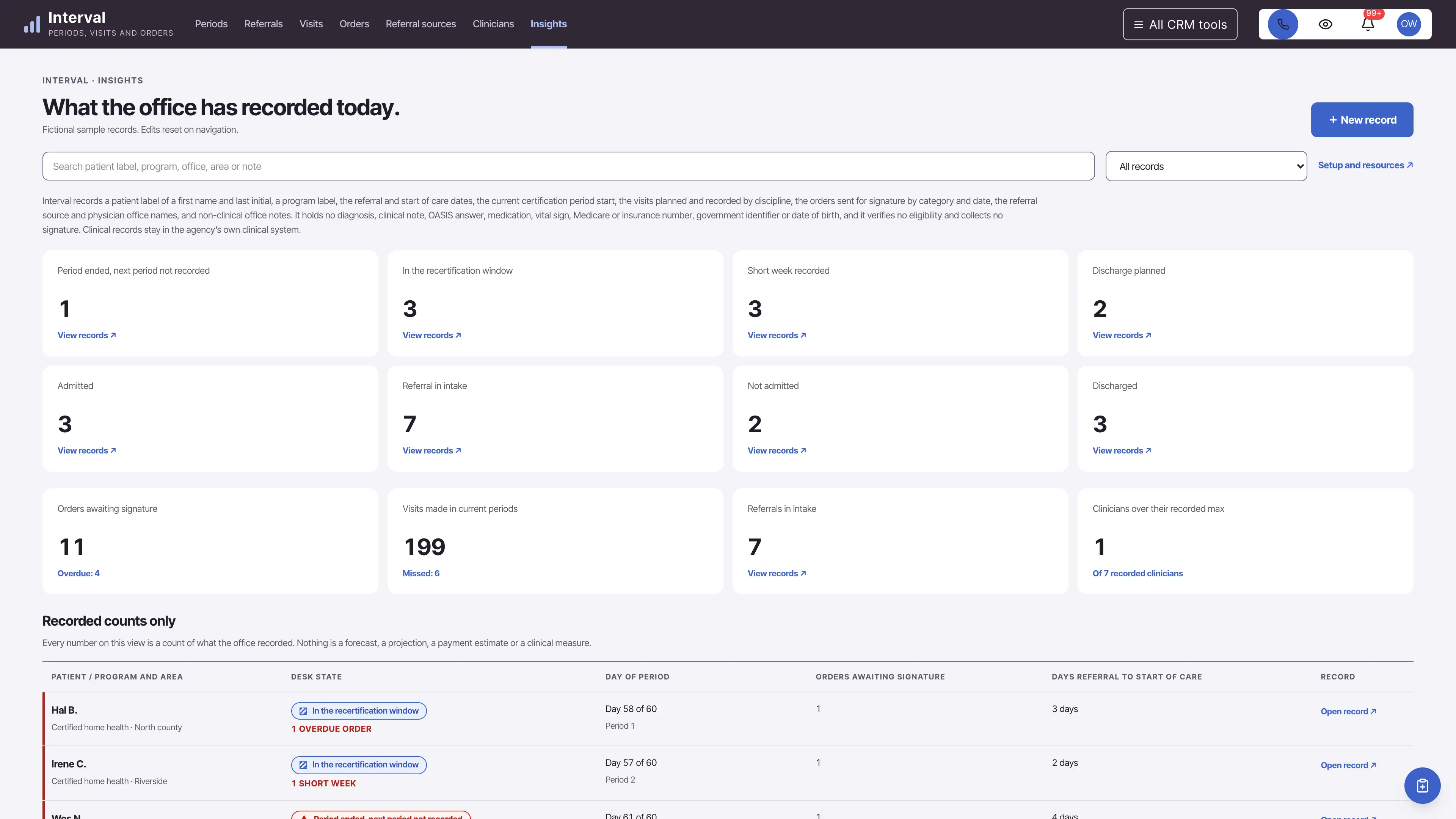Image resolution: width=1456 pixels, height=819 pixels.
Task: View records for Discharge planned
Action: [x=1122, y=335]
